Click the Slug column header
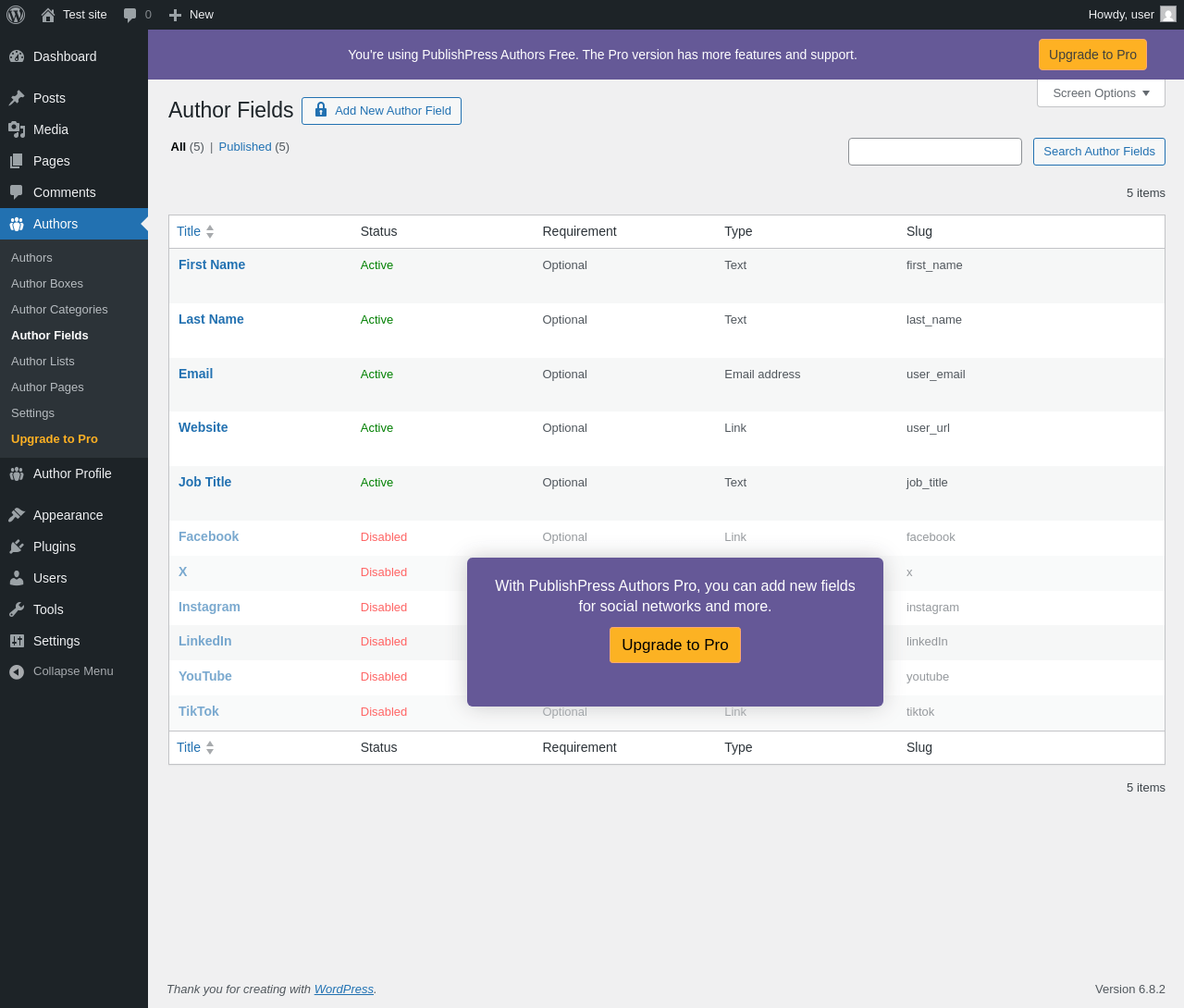 [919, 231]
